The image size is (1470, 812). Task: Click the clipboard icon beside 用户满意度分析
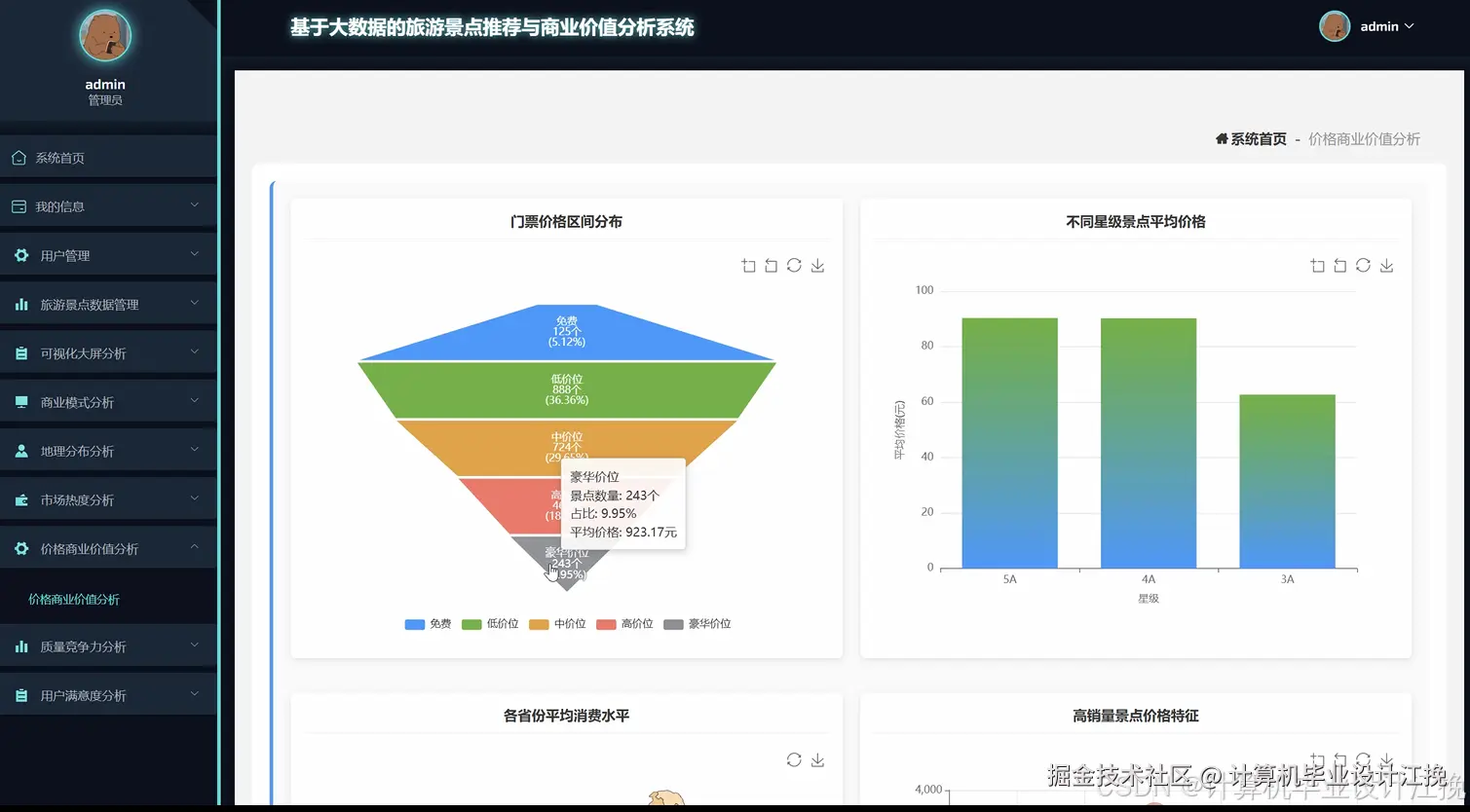(x=21, y=695)
